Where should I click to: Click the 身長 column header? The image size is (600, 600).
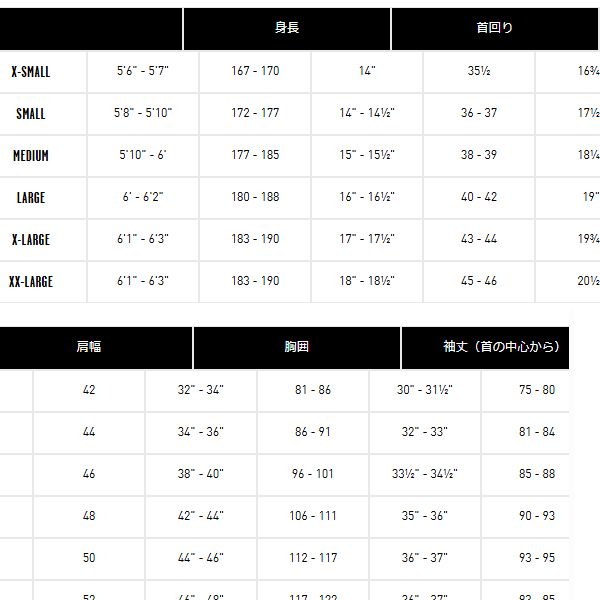pos(287,29)
